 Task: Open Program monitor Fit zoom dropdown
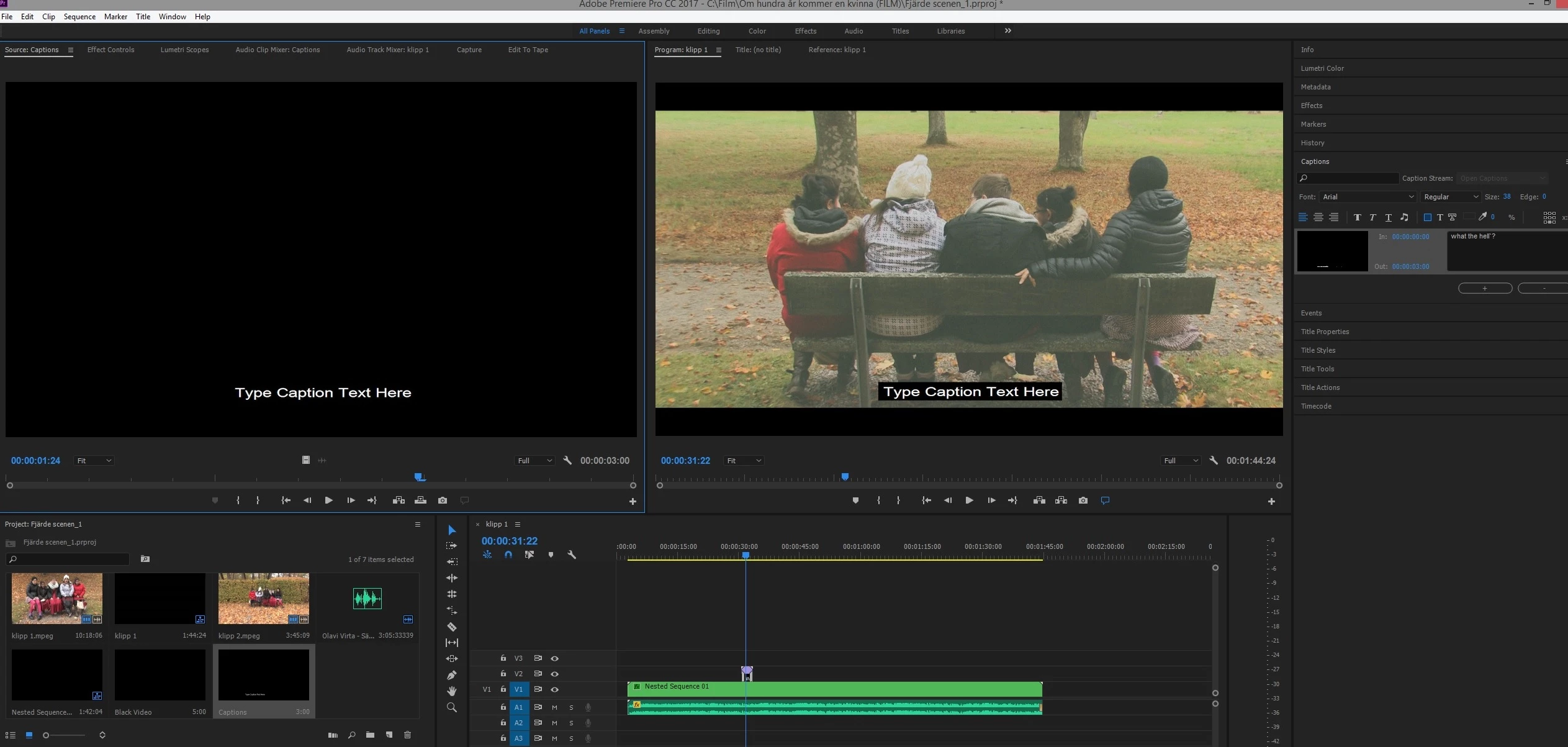pyautogui.click(x=744, y=461)
